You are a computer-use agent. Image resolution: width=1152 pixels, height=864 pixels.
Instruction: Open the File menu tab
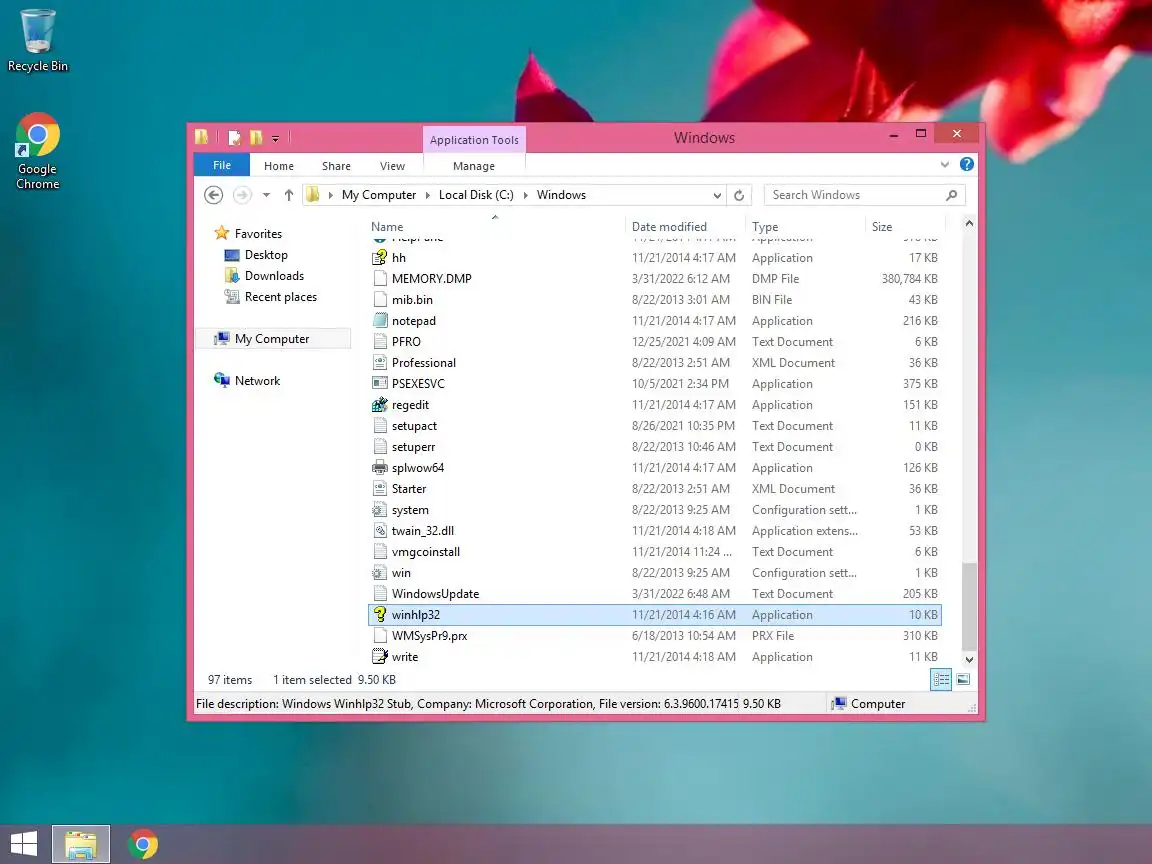(222, 165)
